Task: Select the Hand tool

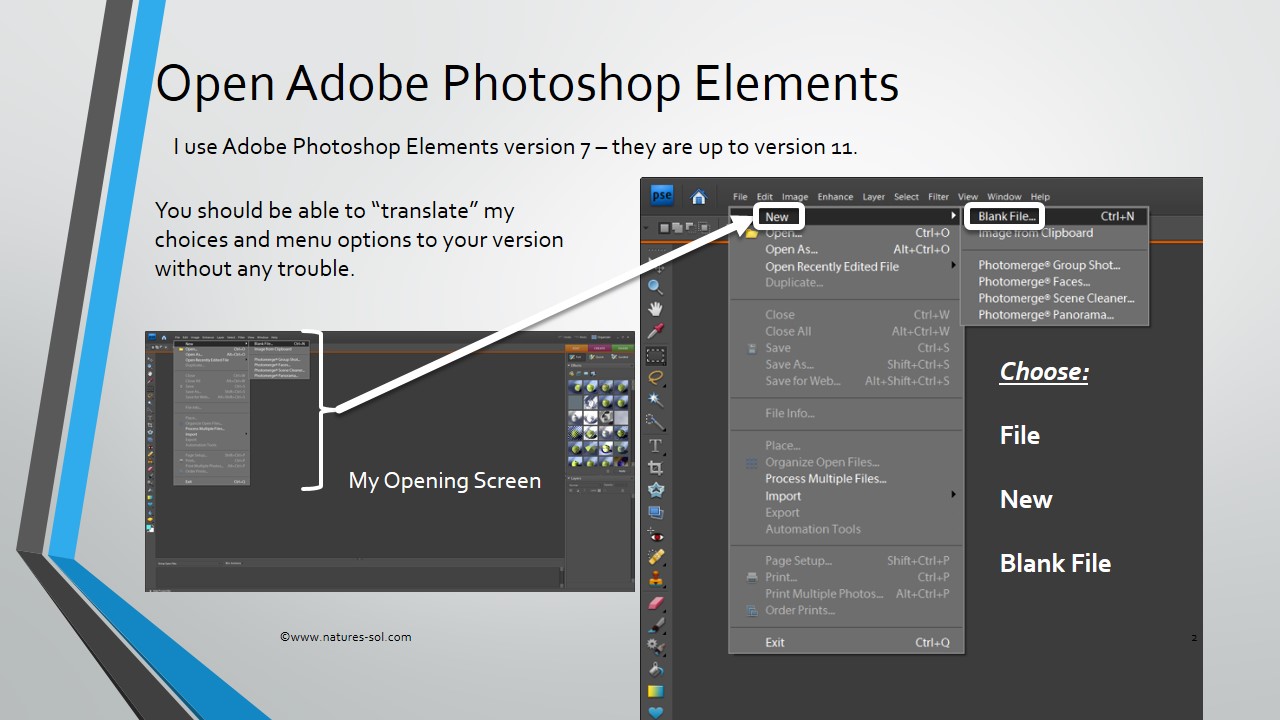Action: click(655, 309)
